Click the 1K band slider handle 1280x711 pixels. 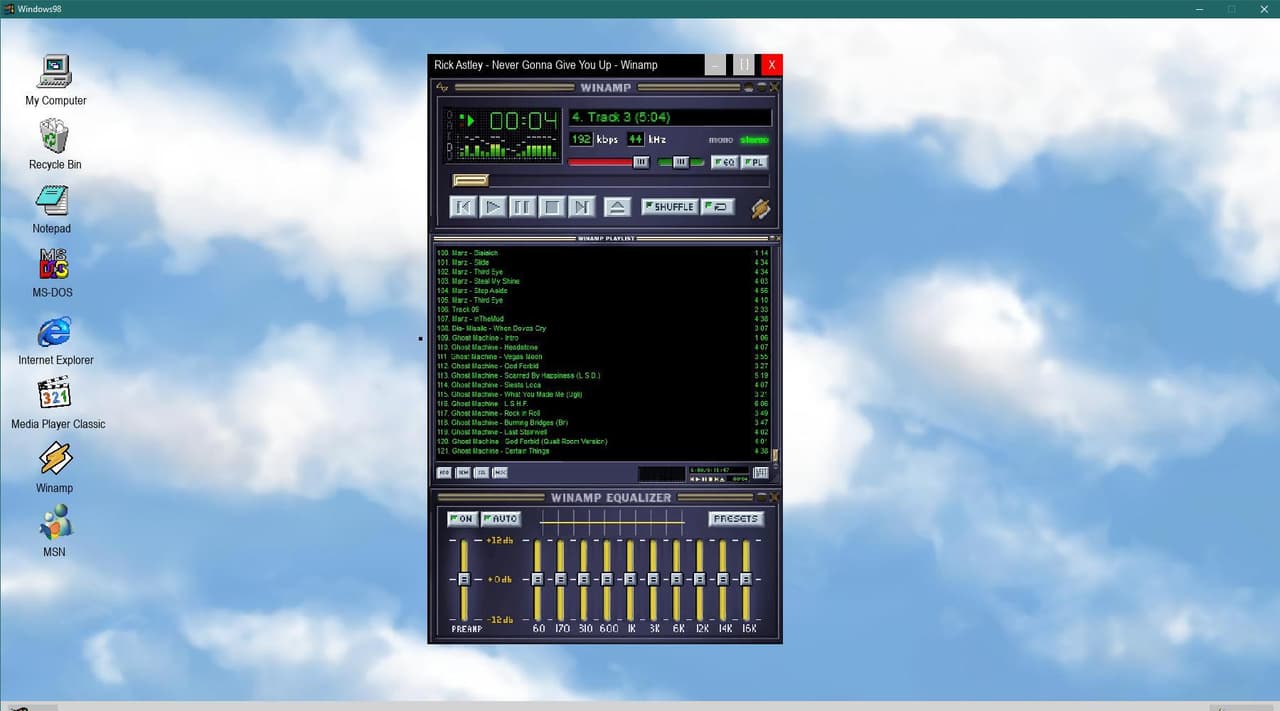(x=630, y=579)
